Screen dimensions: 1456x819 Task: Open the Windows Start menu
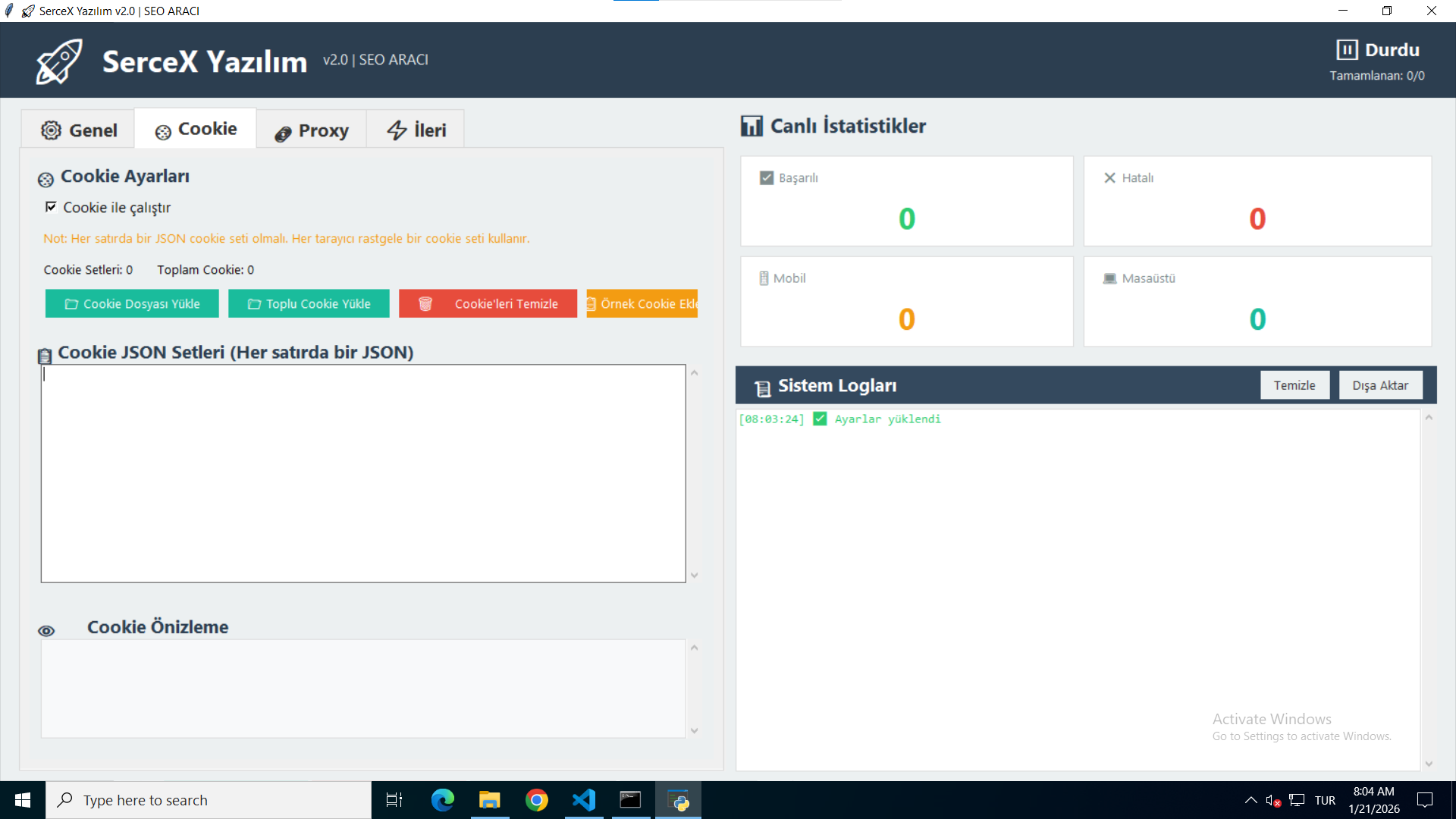(23, 800)
